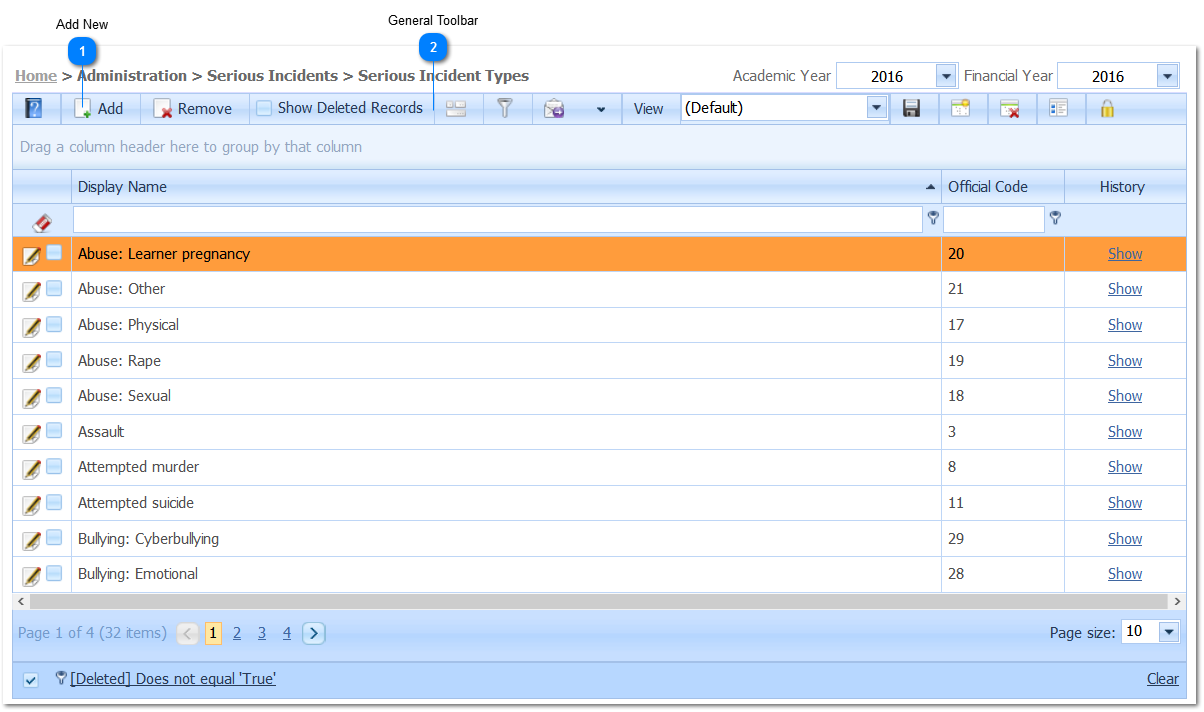Open the Academic Year dropdown
This screenshot has width=1204, height=712.
(946, 76)
